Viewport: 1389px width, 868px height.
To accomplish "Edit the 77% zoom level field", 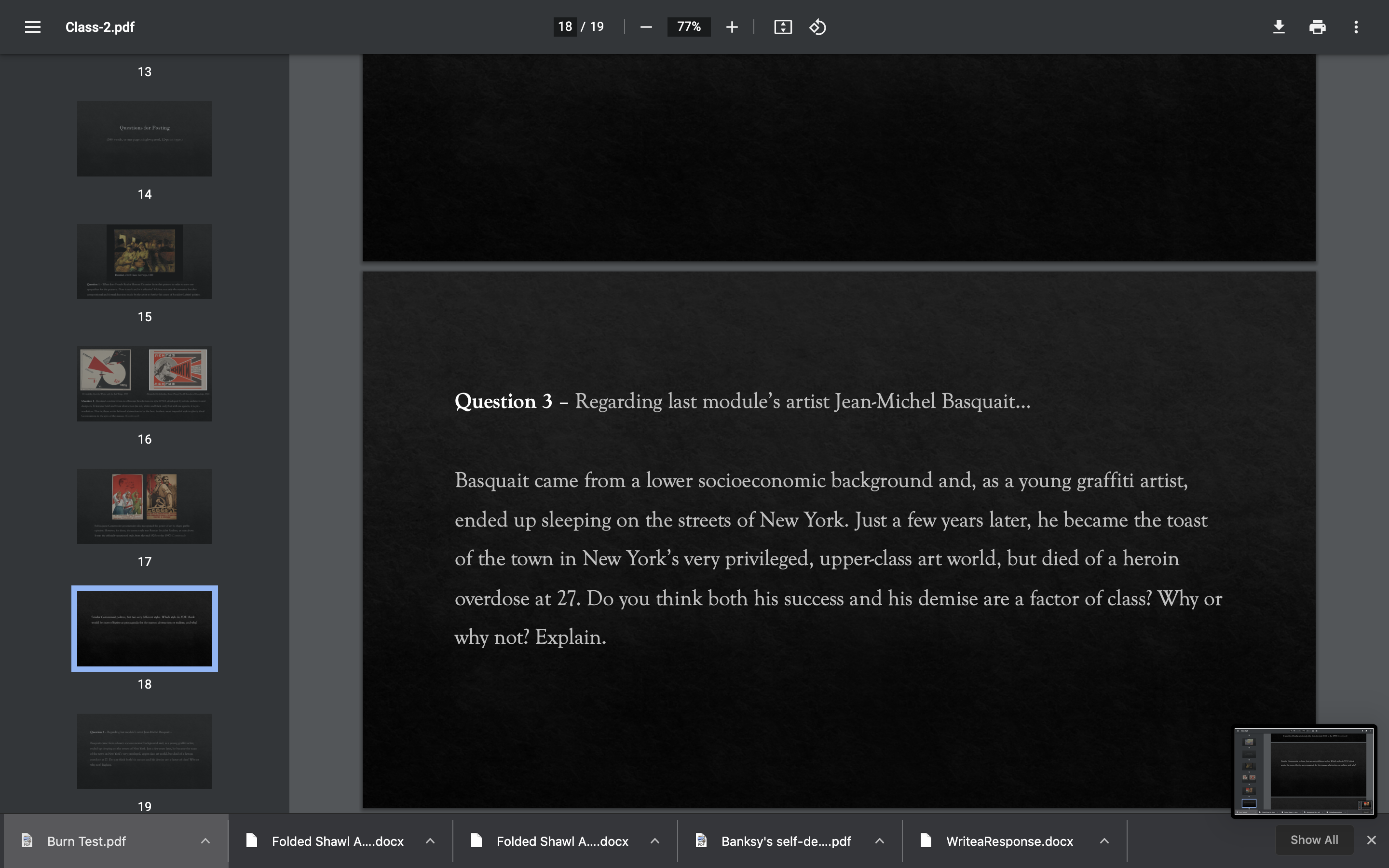I will pos(689,27).
